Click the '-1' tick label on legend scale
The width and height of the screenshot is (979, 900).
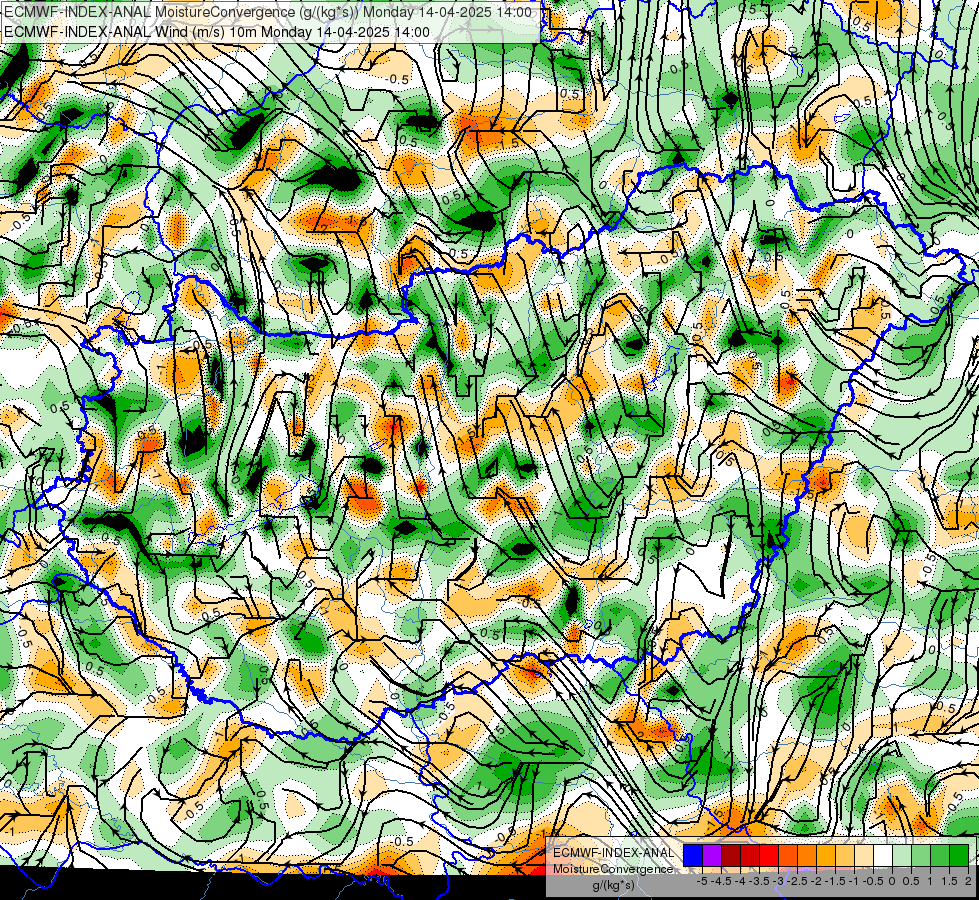pos(854,881)
